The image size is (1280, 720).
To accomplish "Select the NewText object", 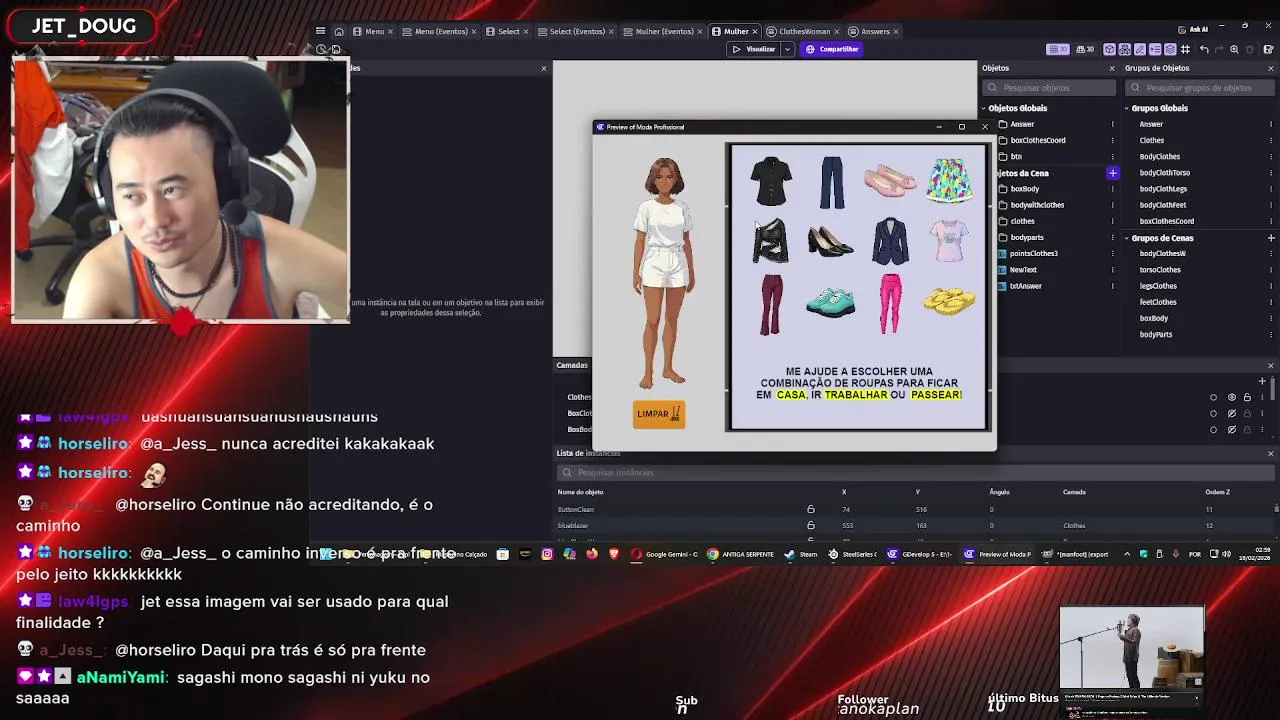I will tap(1023, 270).
